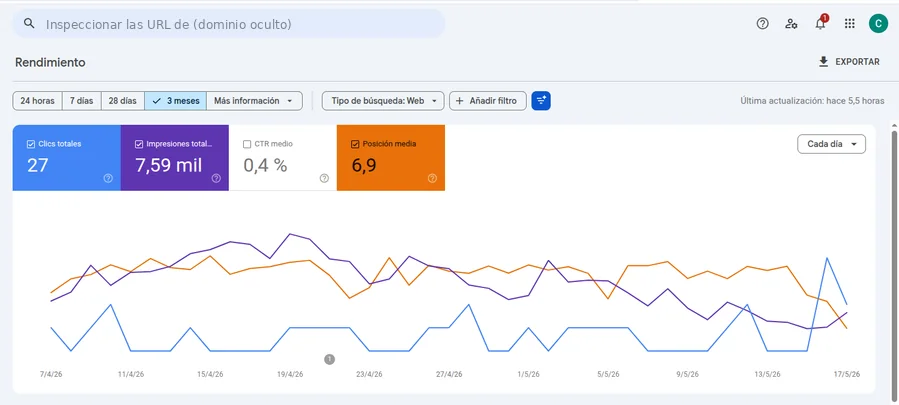Click the 0,4 % CTR value
899x405 pixels.
(265, 166)
